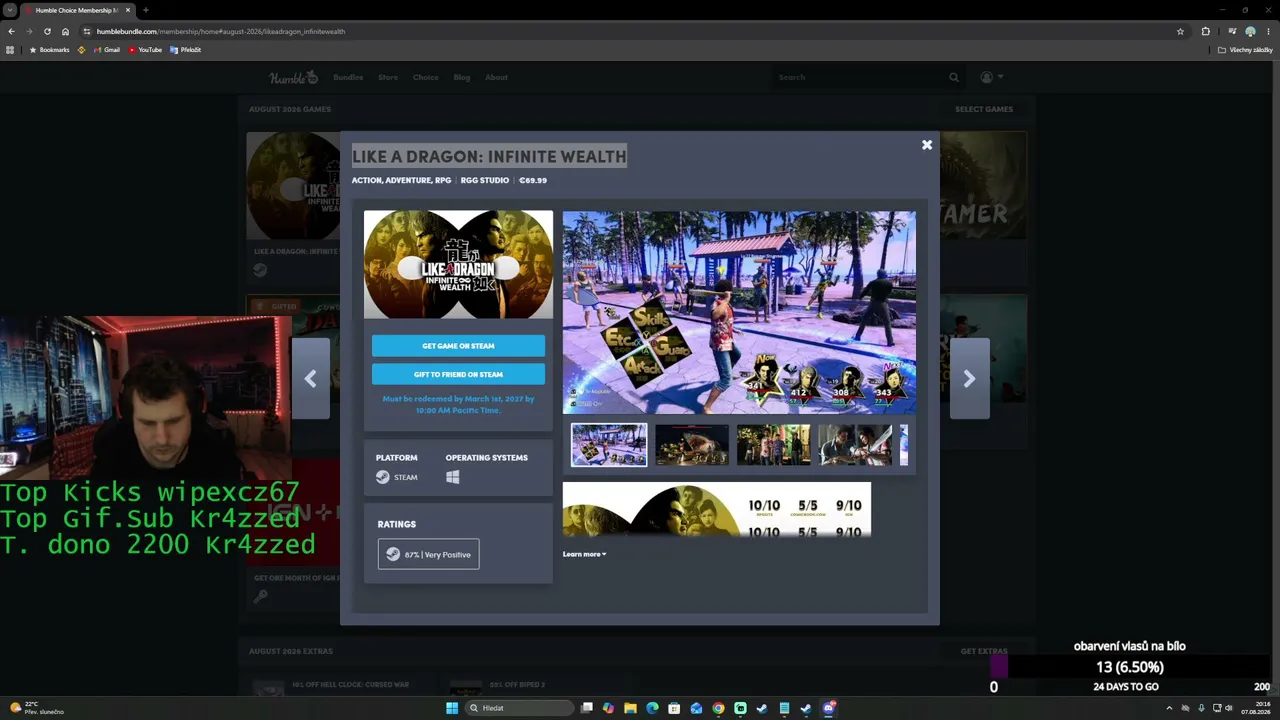1280x720 pixels.
Task: Click the review scores banner image
Action: pyautogui.click(x=716, y=509)
